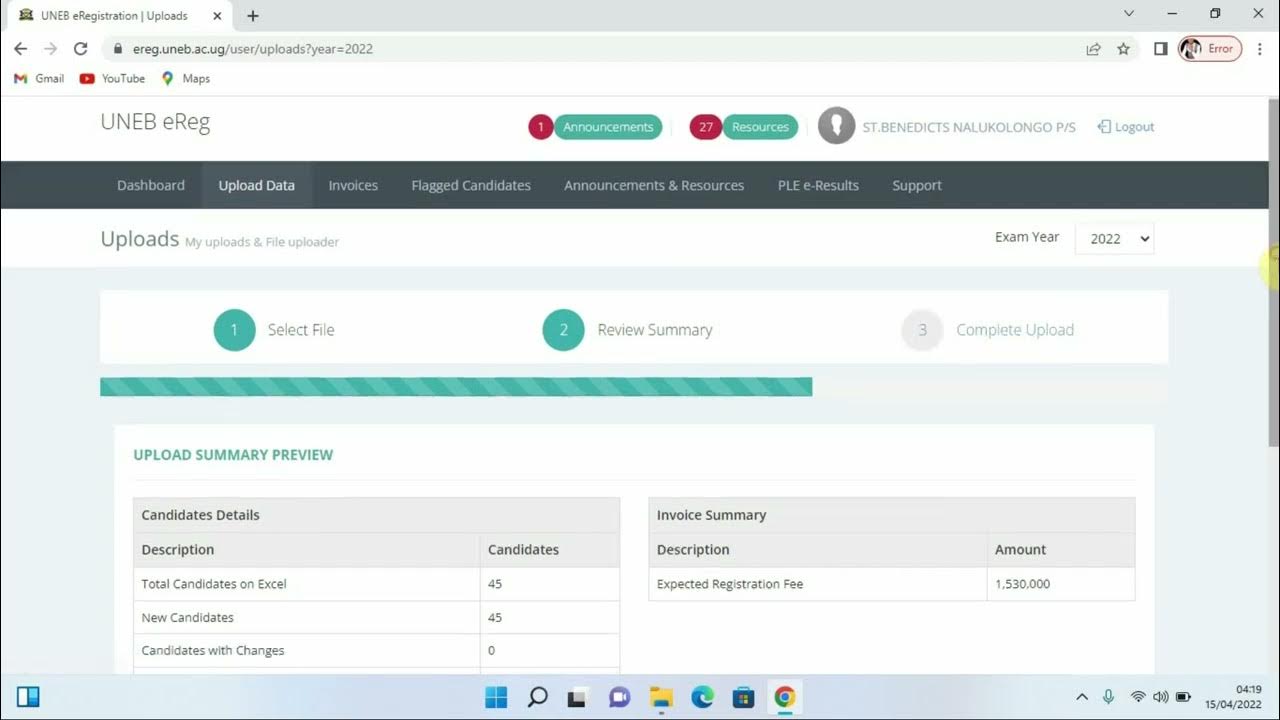The height and width of the screenshot is (720, 1280).
Task: Launch the Teams chat taskbar icon
Action: tap(619, 697)
